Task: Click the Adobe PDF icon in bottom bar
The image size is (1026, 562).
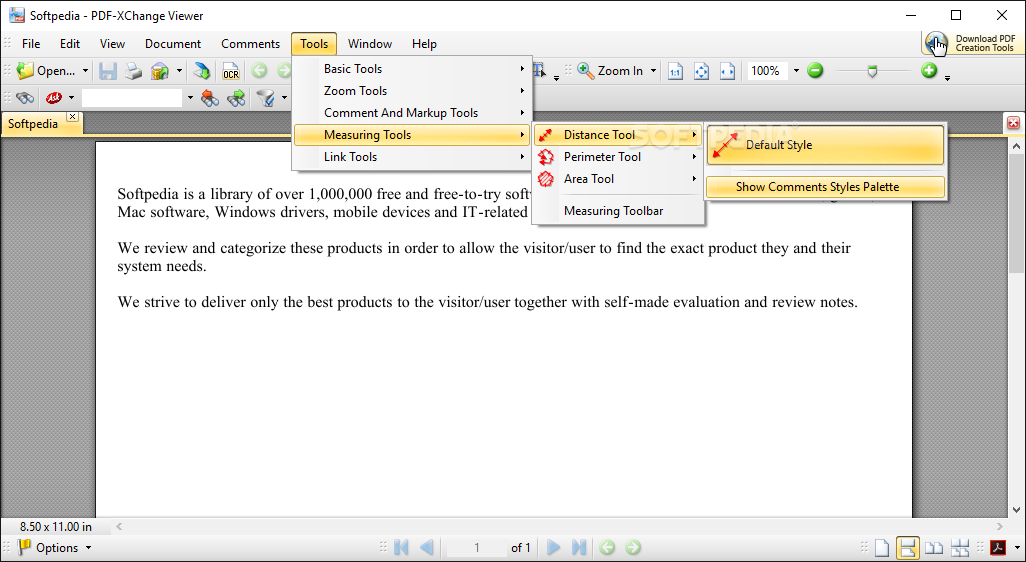Action: [x=999, y=548]
